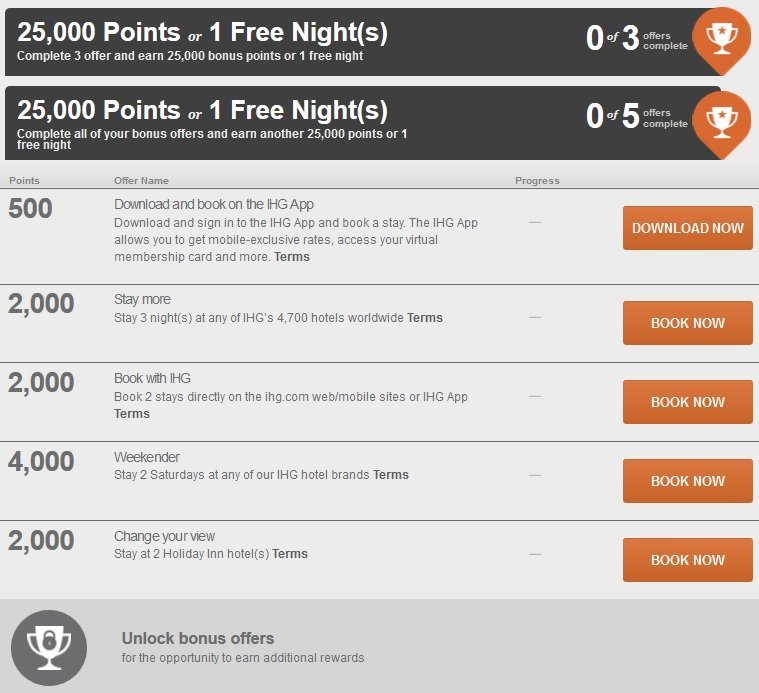Click the trophy icon for 5 offers
Viewport: 759px width, 693px height.
point(721,123)
